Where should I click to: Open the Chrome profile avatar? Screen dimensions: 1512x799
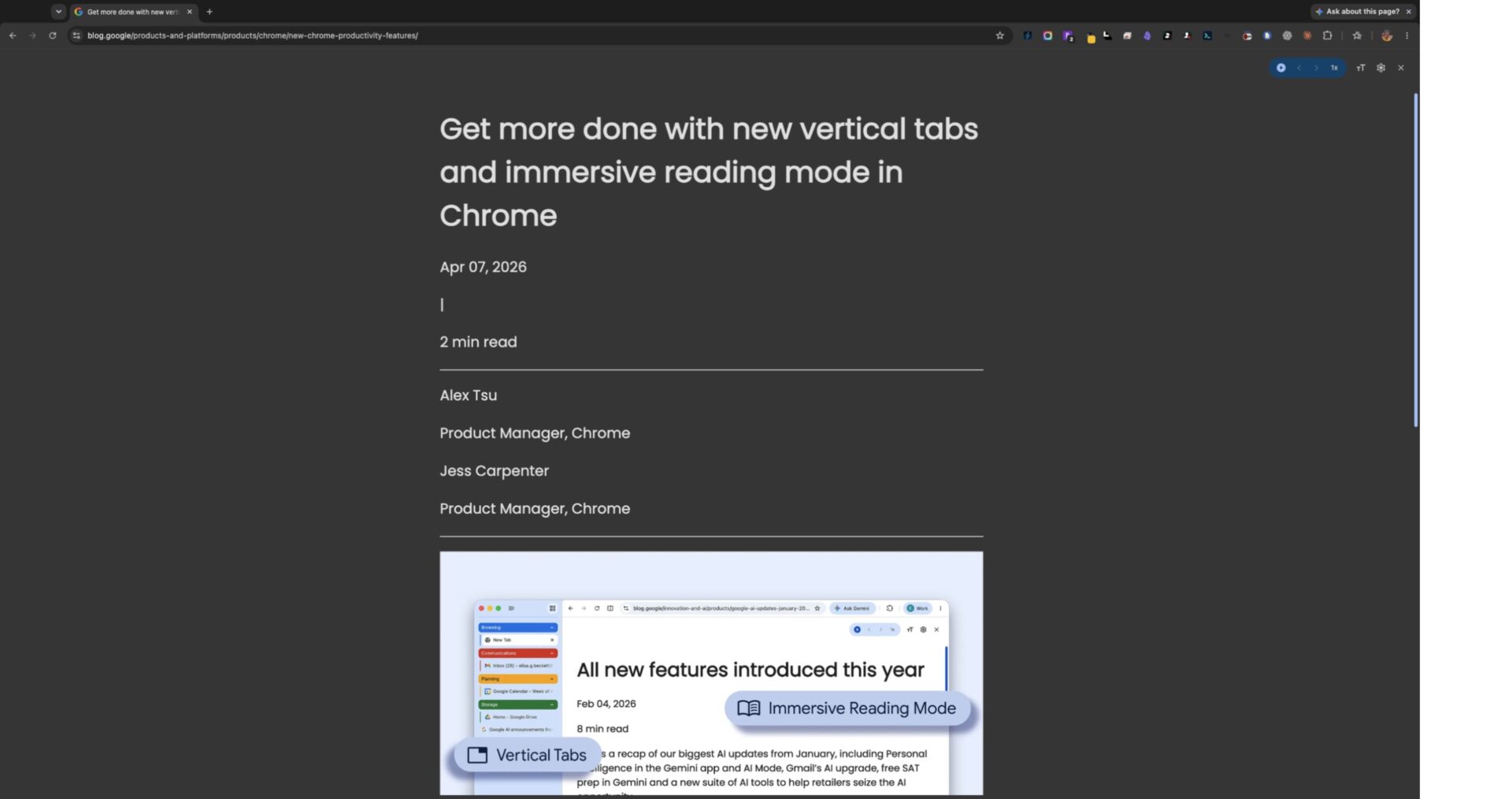point(1387,35)
